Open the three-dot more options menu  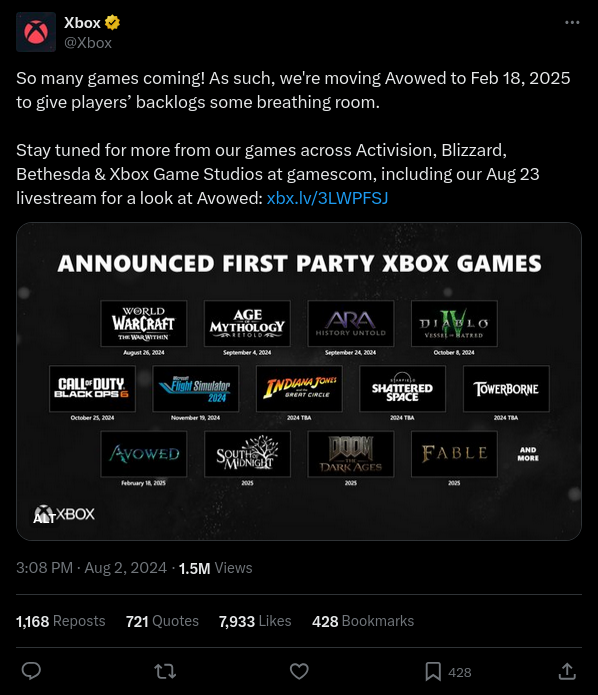click(x=572, y=22)
